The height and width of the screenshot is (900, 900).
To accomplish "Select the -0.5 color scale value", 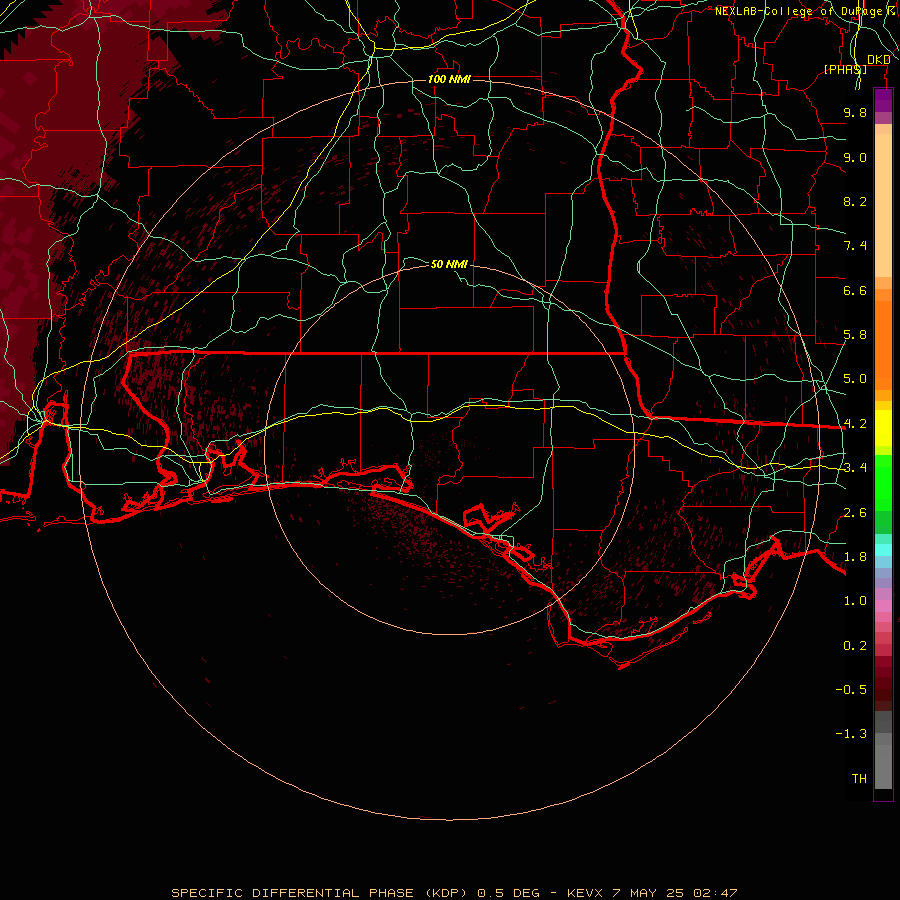I will (851, 690).
